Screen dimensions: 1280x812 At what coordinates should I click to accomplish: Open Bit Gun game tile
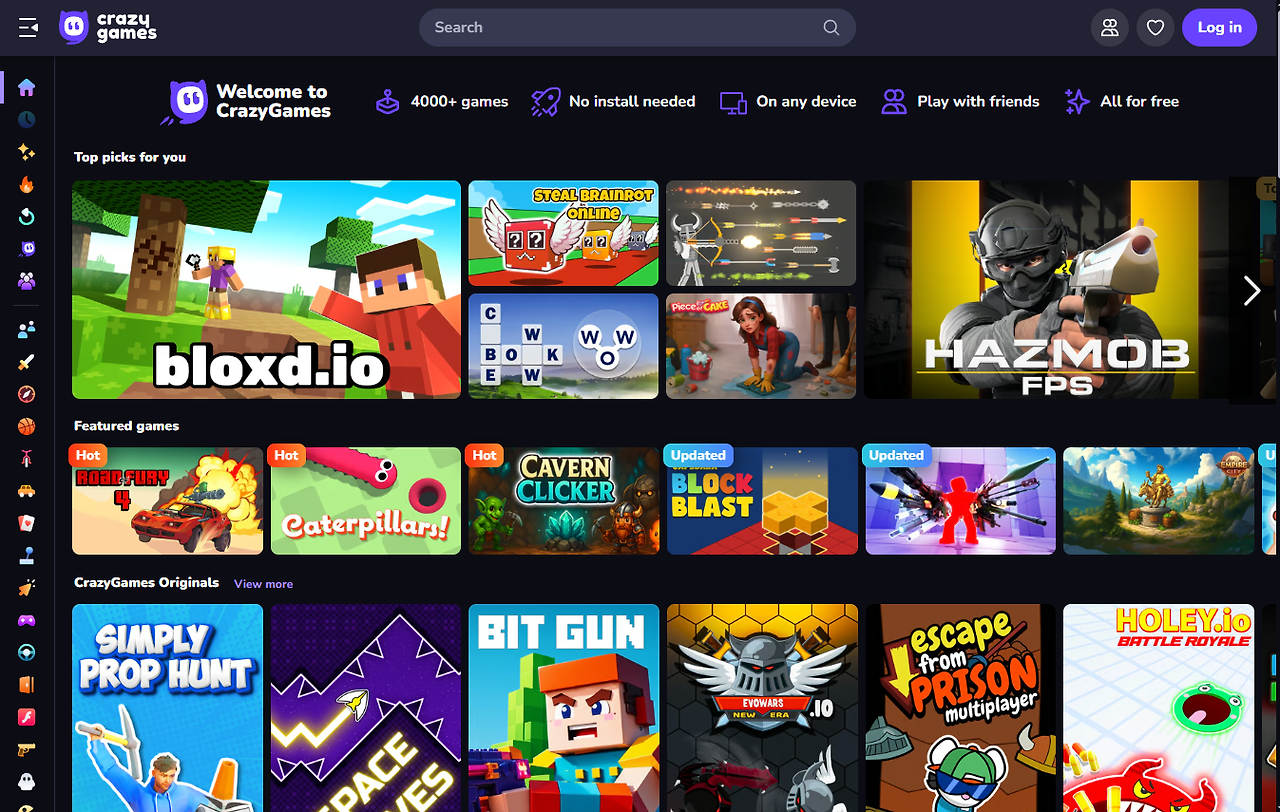[564, 708]
